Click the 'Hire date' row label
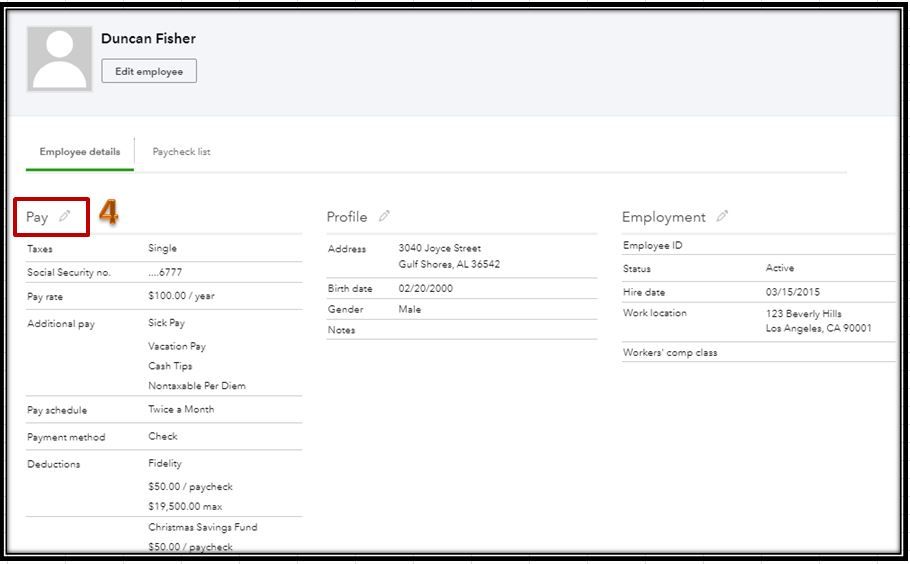The width and height of the screenshot is (910, 564). pos(644,292)
